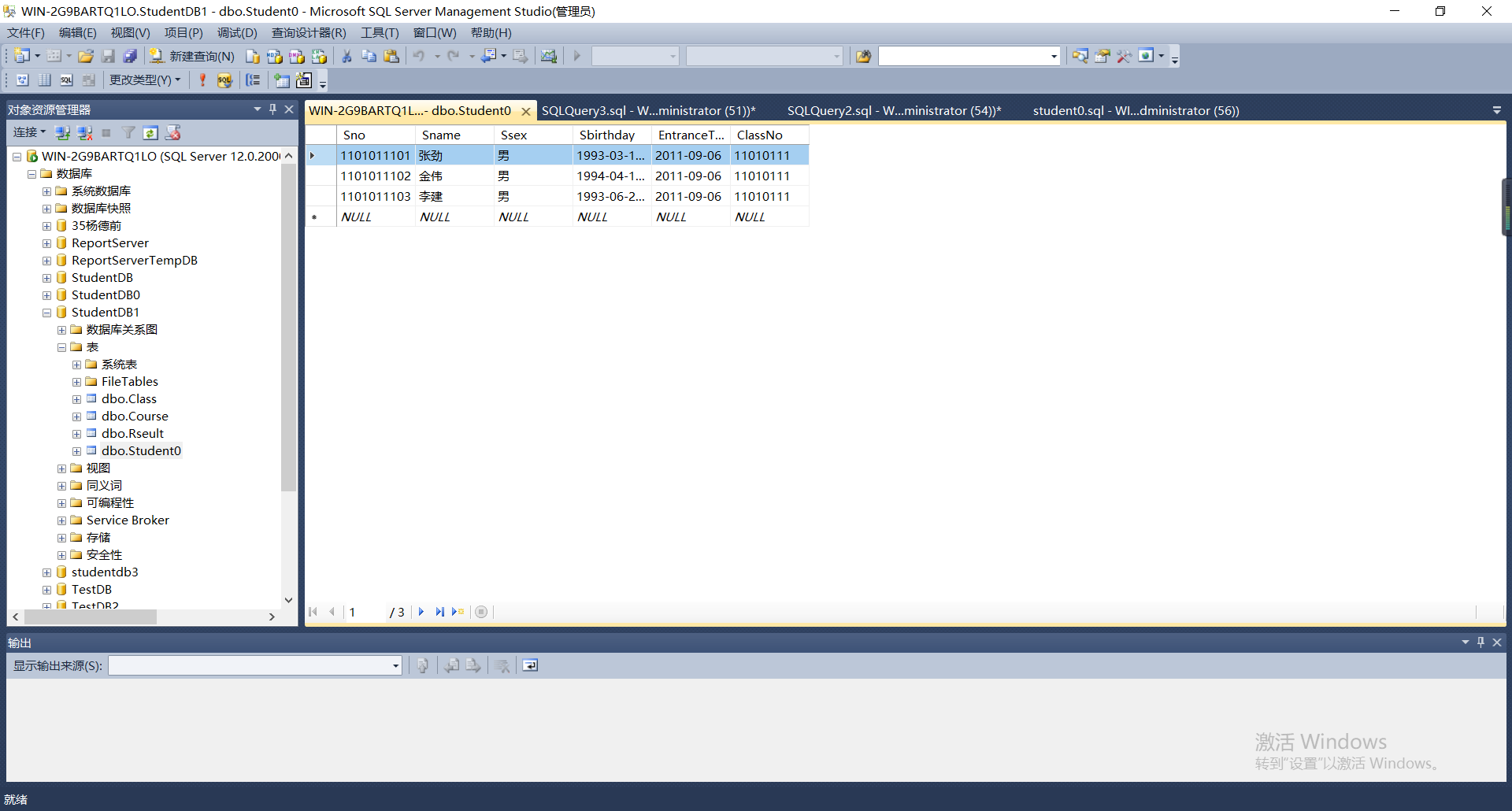
Task: Switch to student0.sql tab
Action: click(1136, 110)
